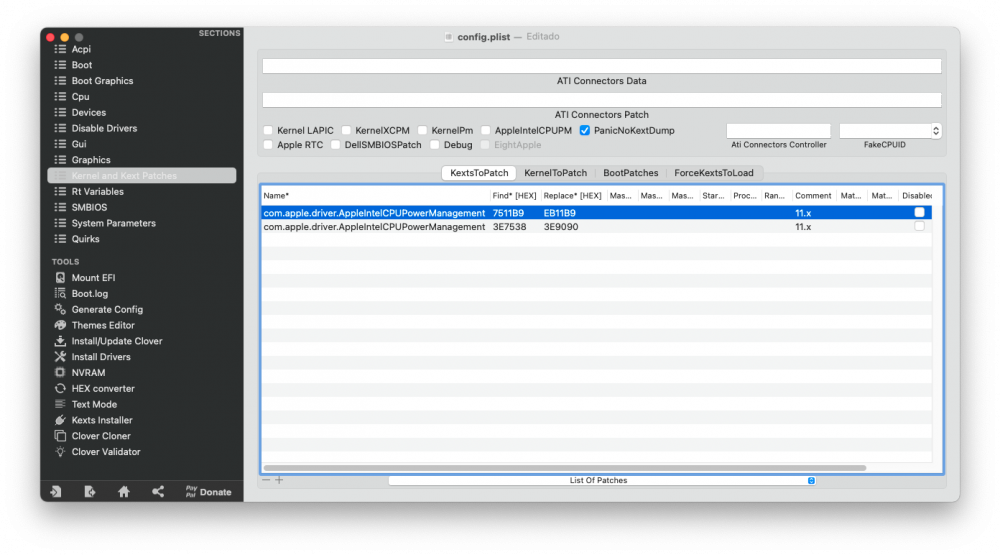1000x555 pixels.
Task: Click the Mount EFI tool icon
Action: pos(60,278)
